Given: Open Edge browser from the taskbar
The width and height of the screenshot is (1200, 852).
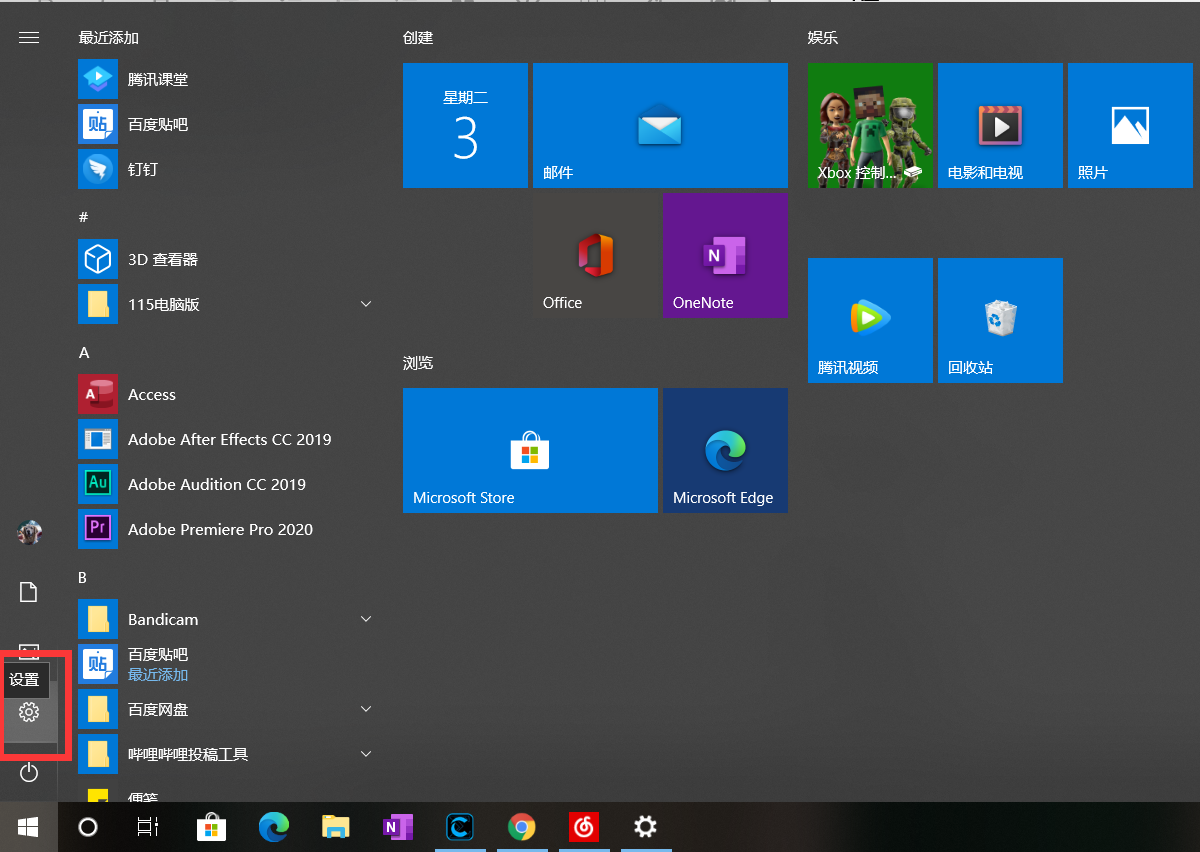Looking at the screenshot, I should click(x=273, y=827).
